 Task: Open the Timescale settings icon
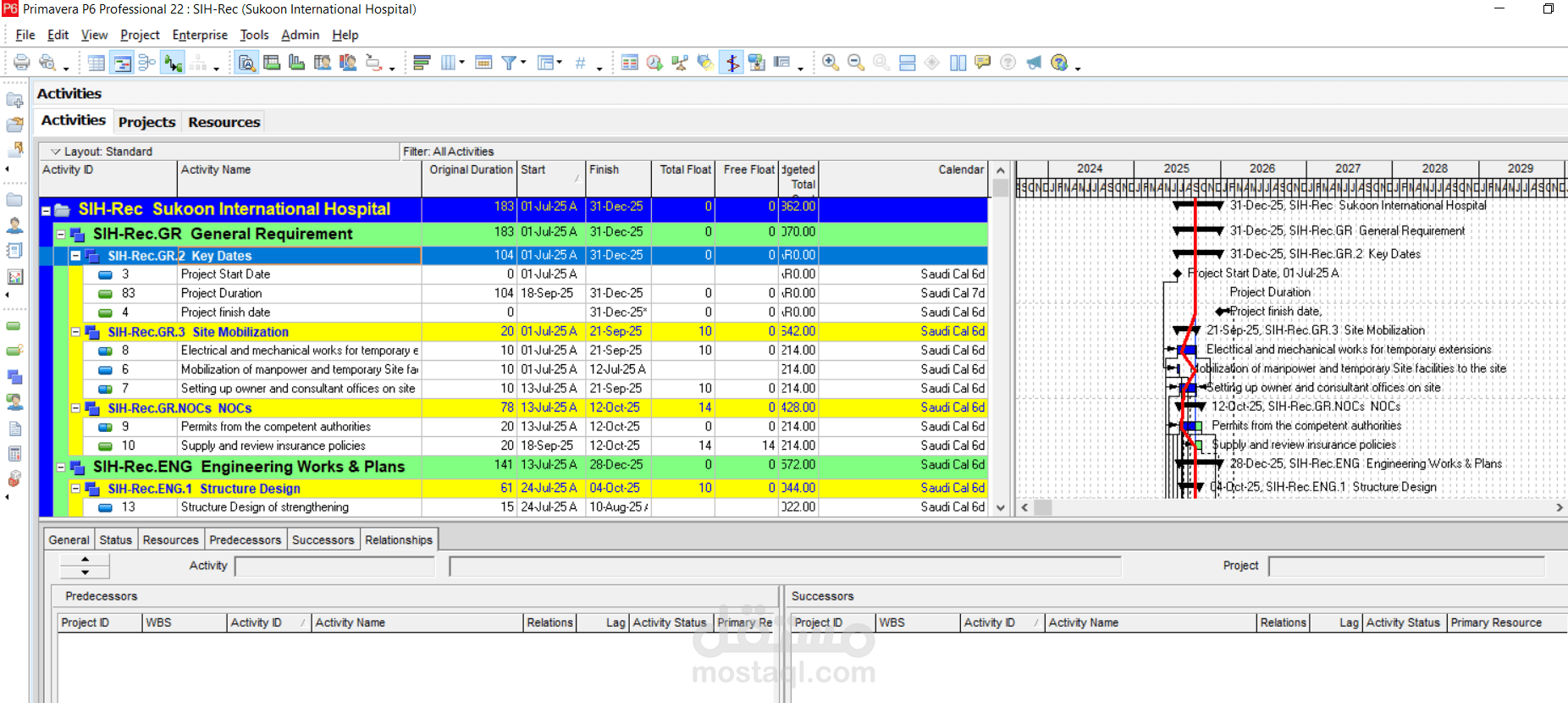[483, 63]
